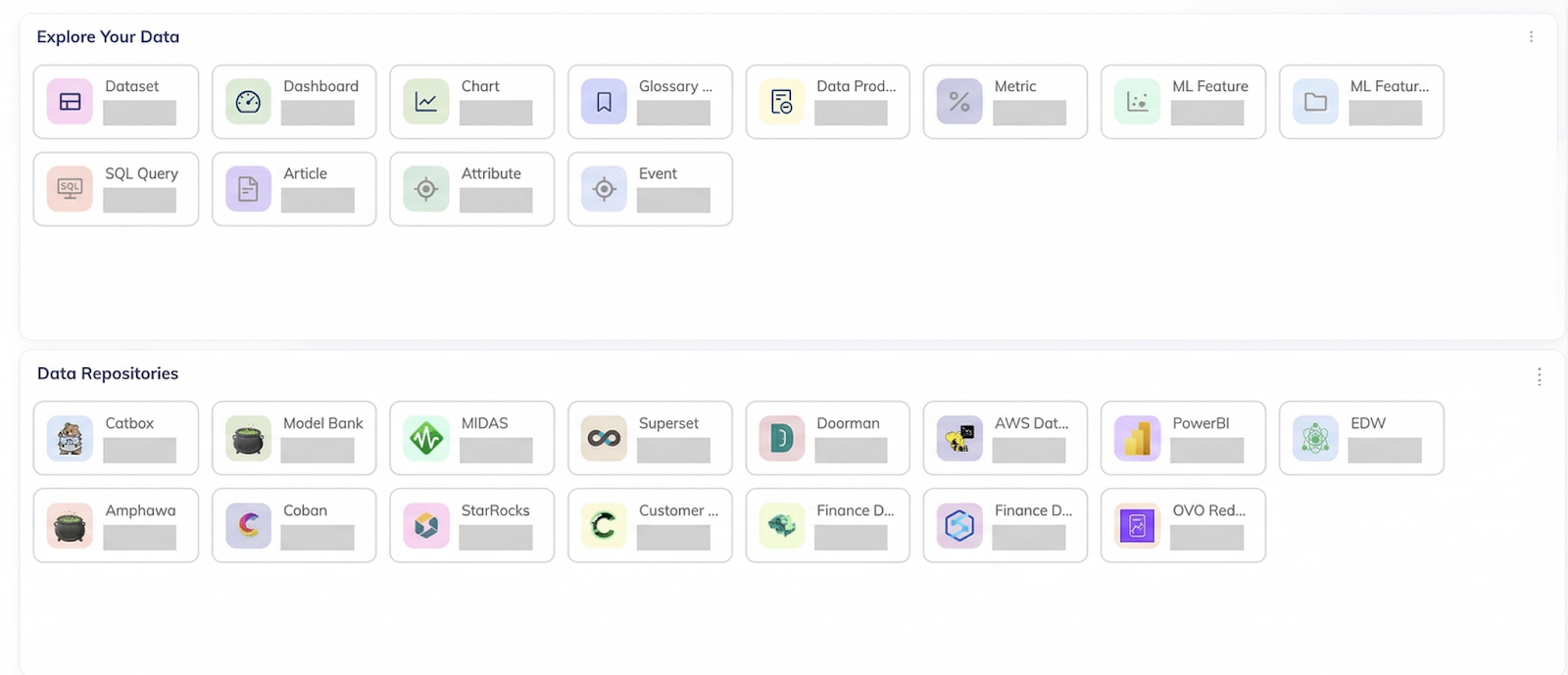
Task: Click the Glossary bookmark icon
Action: [604, 102]
